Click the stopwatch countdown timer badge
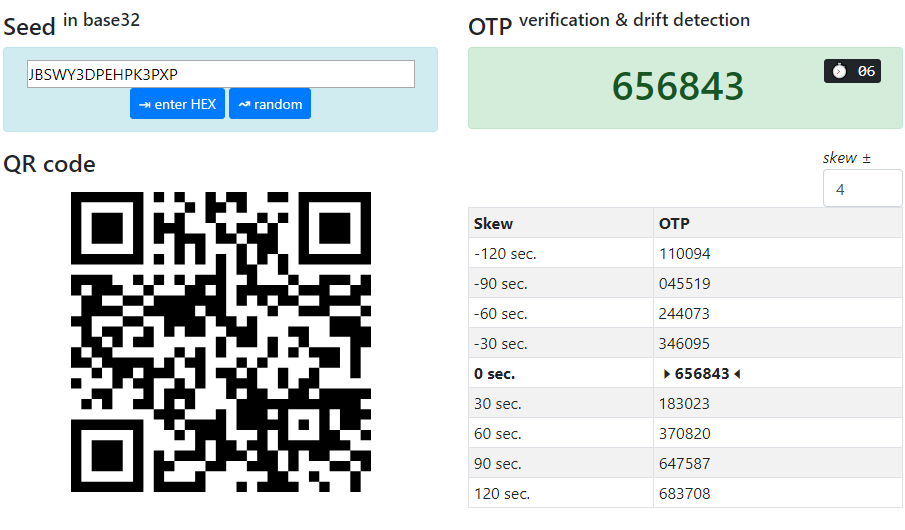 coord(852,71)
